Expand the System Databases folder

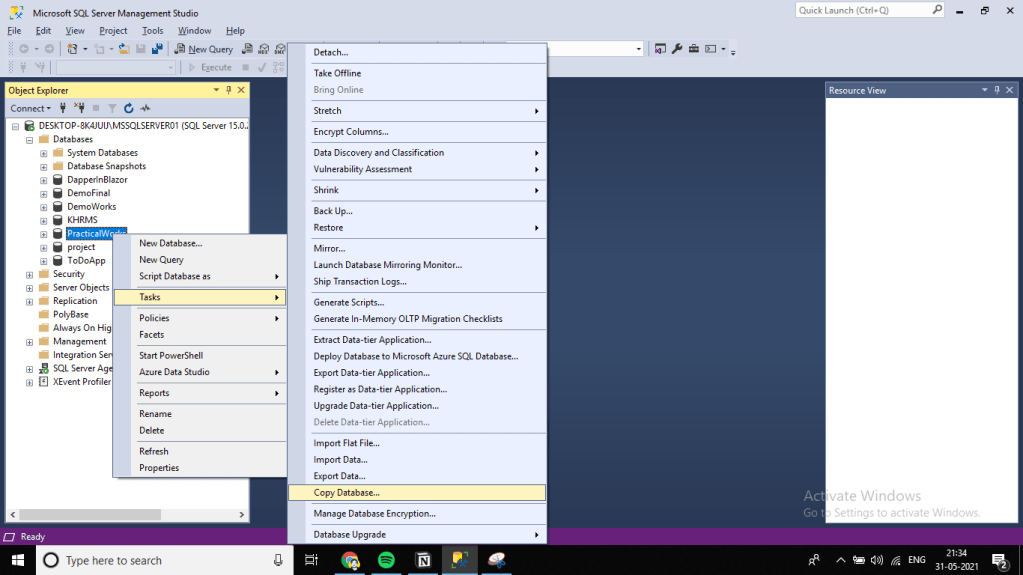click(44, 153)
